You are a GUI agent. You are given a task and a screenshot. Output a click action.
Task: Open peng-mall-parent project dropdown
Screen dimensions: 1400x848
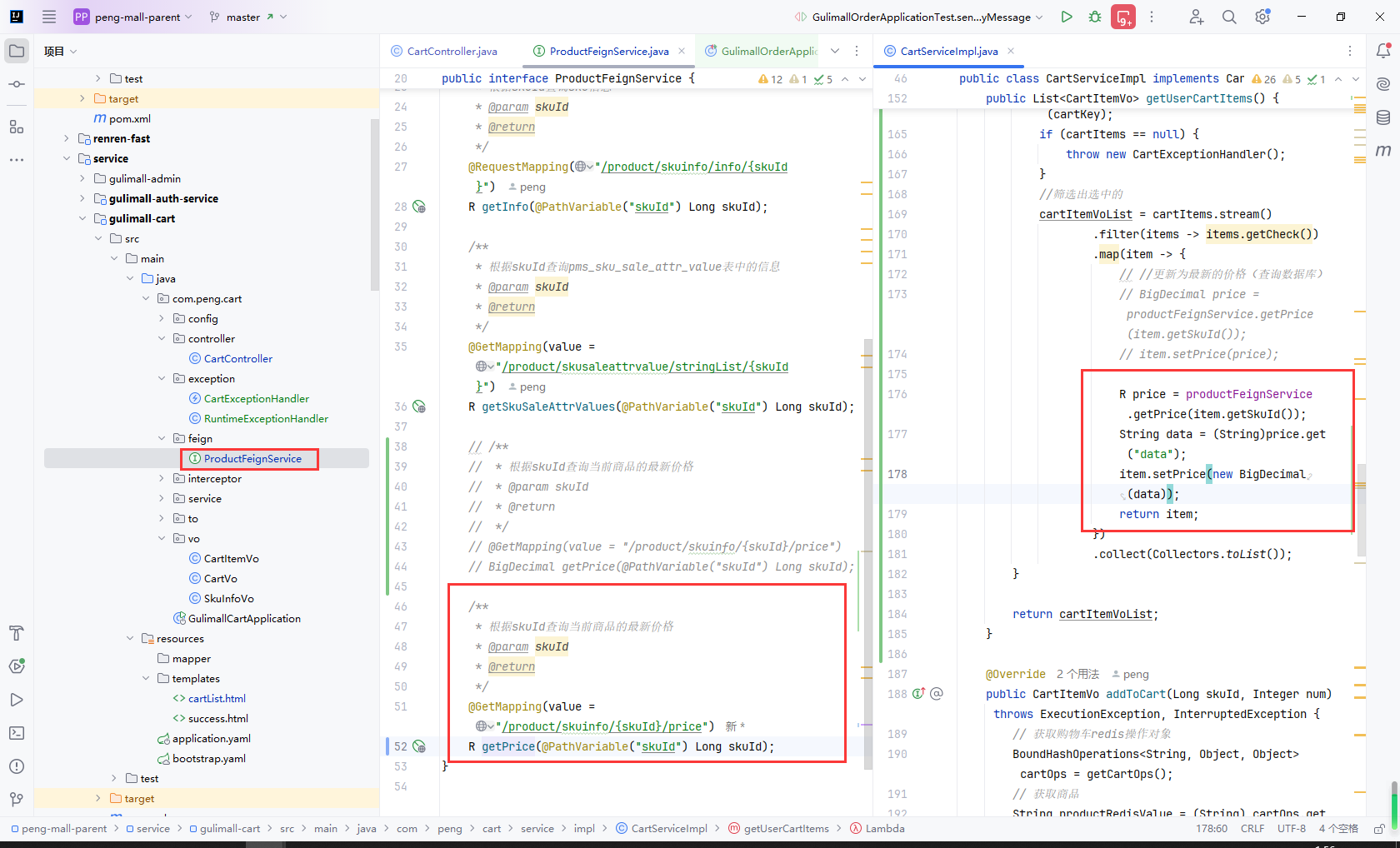point(132,17)
